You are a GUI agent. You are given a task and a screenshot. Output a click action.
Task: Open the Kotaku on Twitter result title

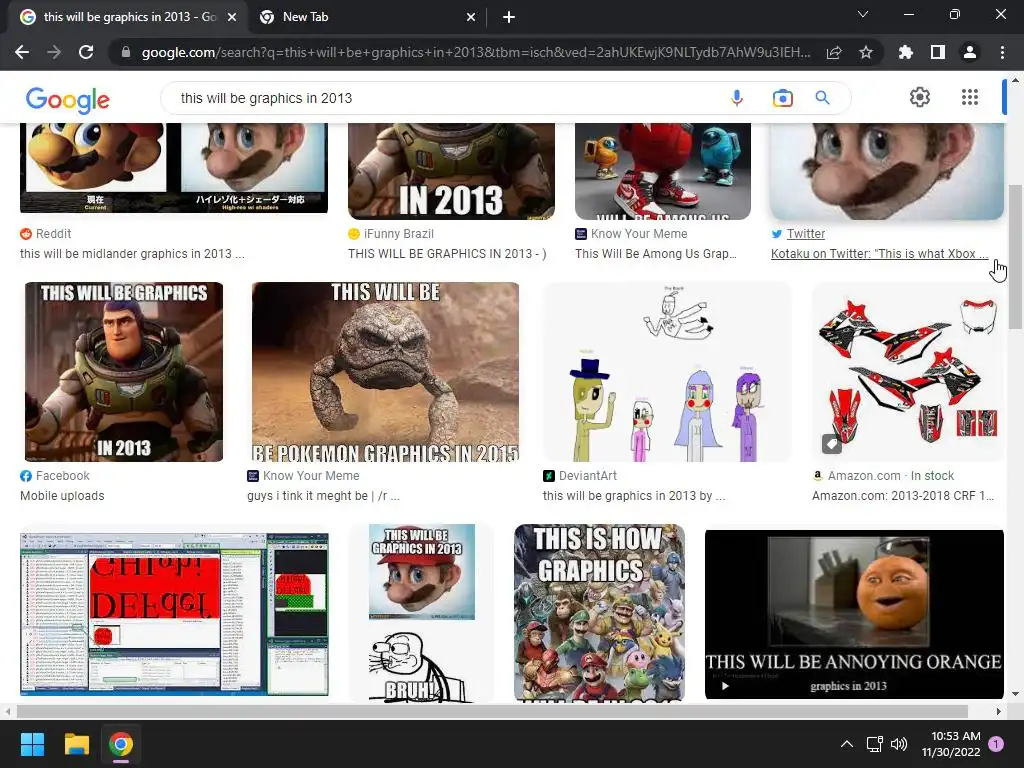click(879, 253)
